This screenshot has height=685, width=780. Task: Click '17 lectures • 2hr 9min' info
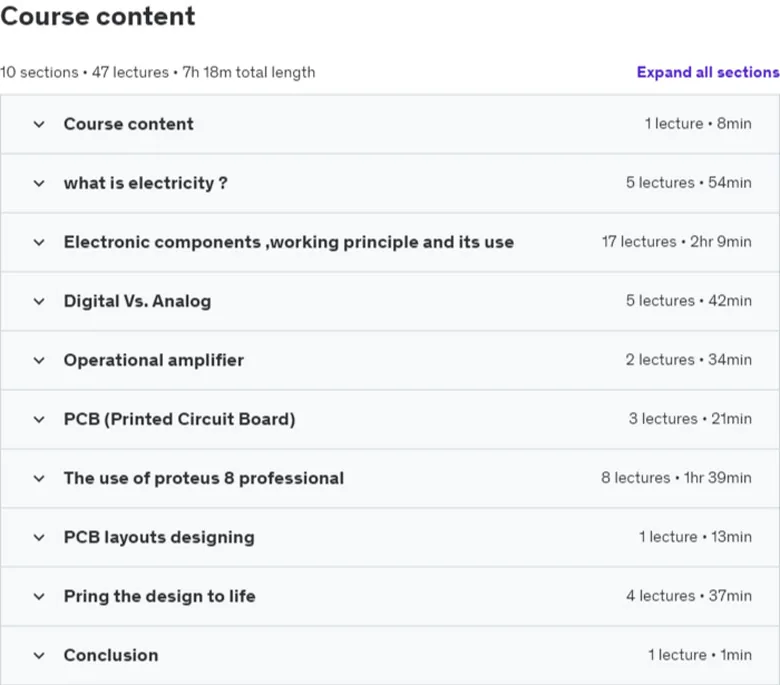coord(677,242)
